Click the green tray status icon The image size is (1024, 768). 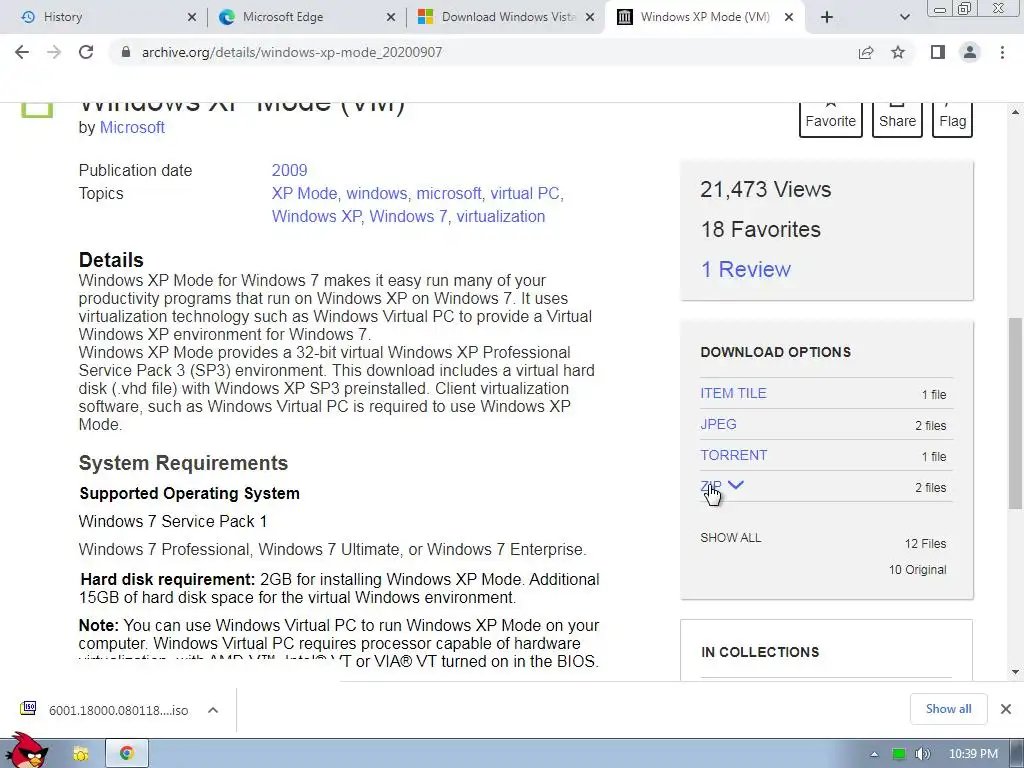(x=899, y=754)
